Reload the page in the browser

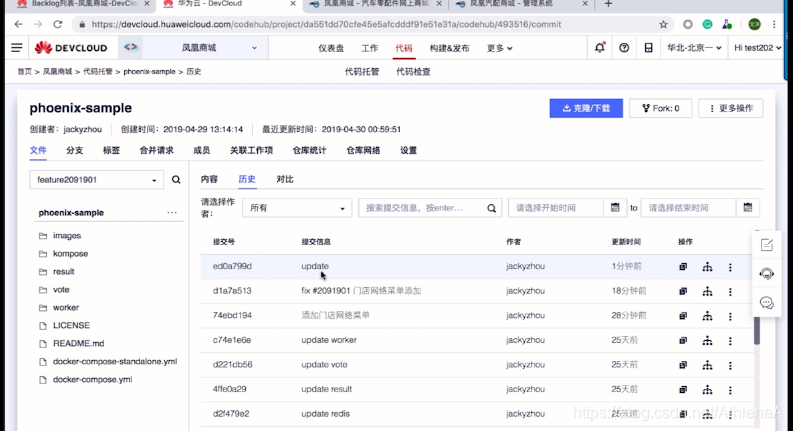(58, 24)
